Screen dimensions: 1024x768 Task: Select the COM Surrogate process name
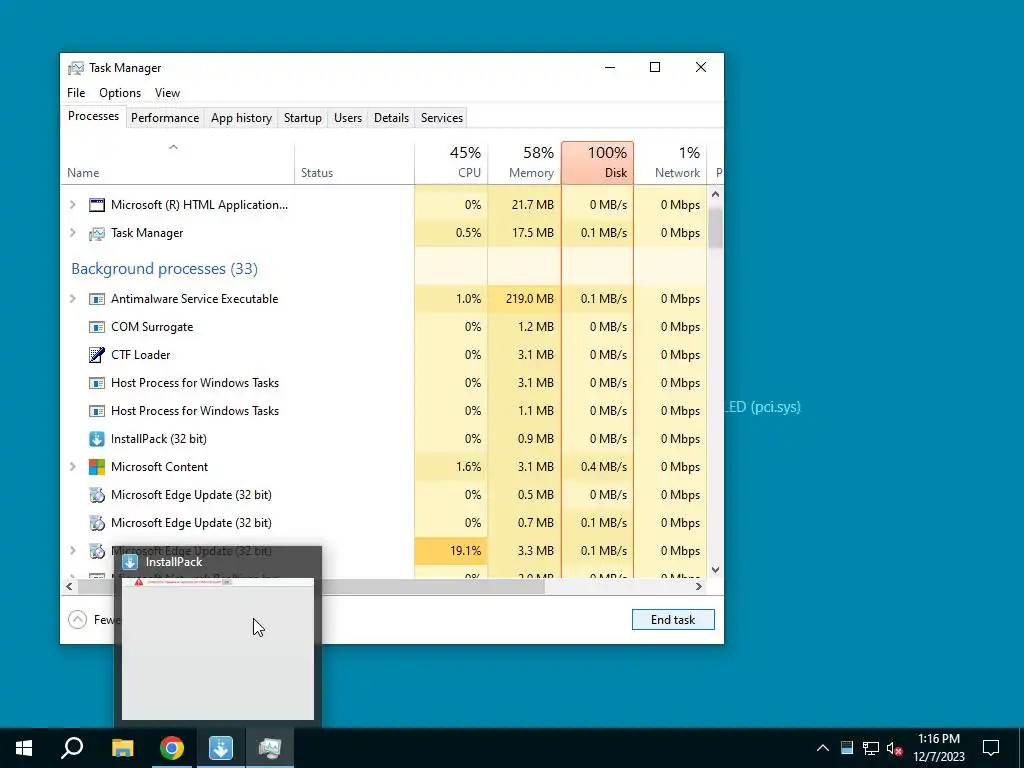click(152, 327)
